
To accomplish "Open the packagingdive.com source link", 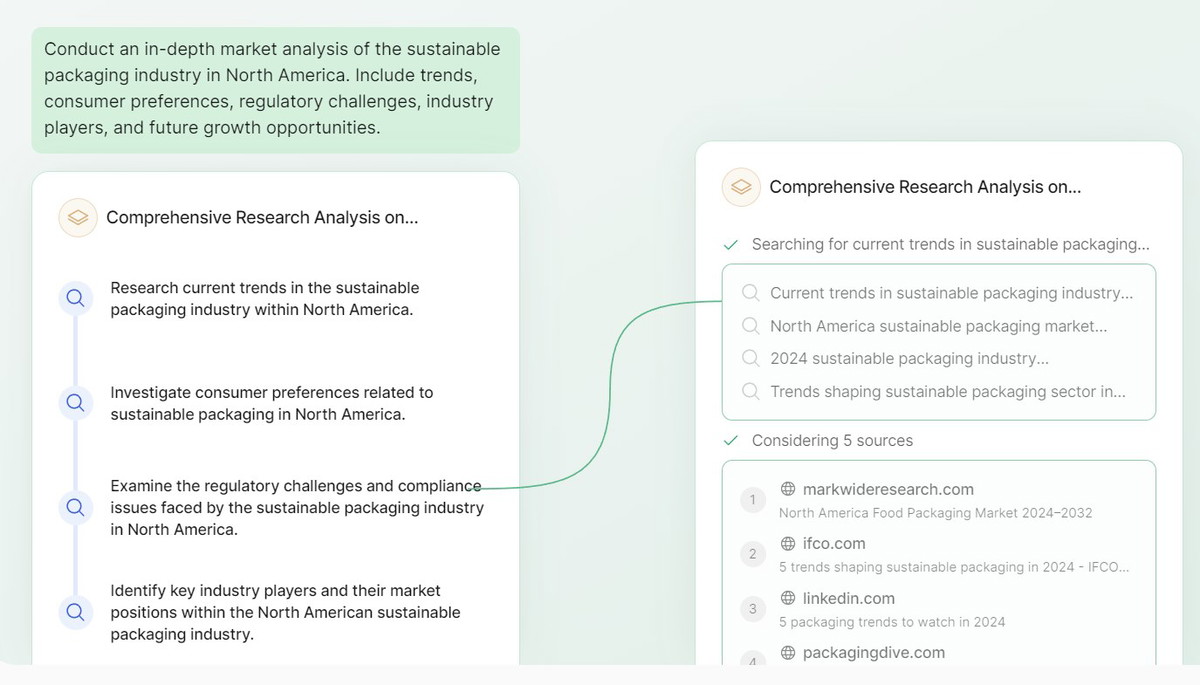I will pos(873,653).
